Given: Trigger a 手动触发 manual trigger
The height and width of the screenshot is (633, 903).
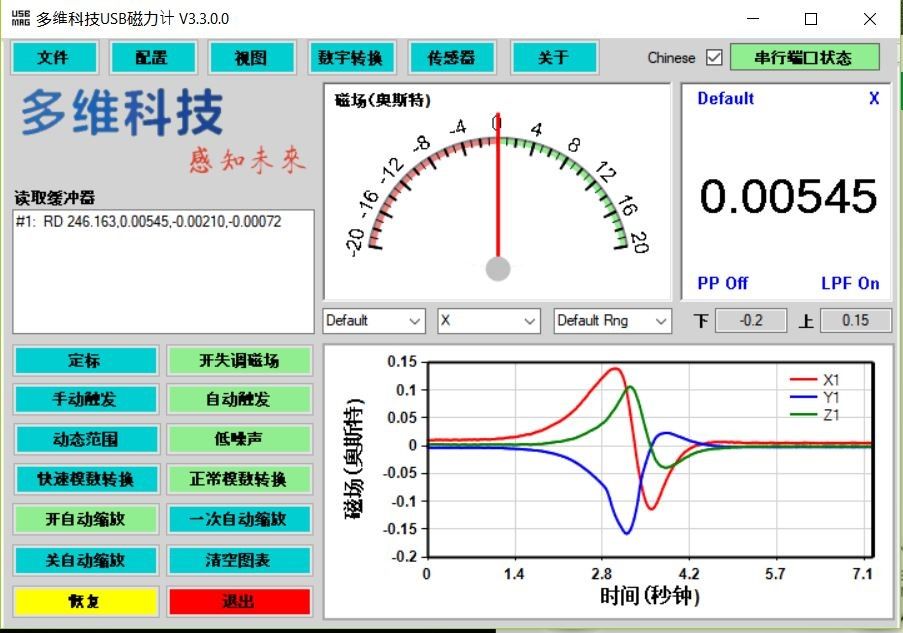Looking at the screenshot, I should pos(85,399).
